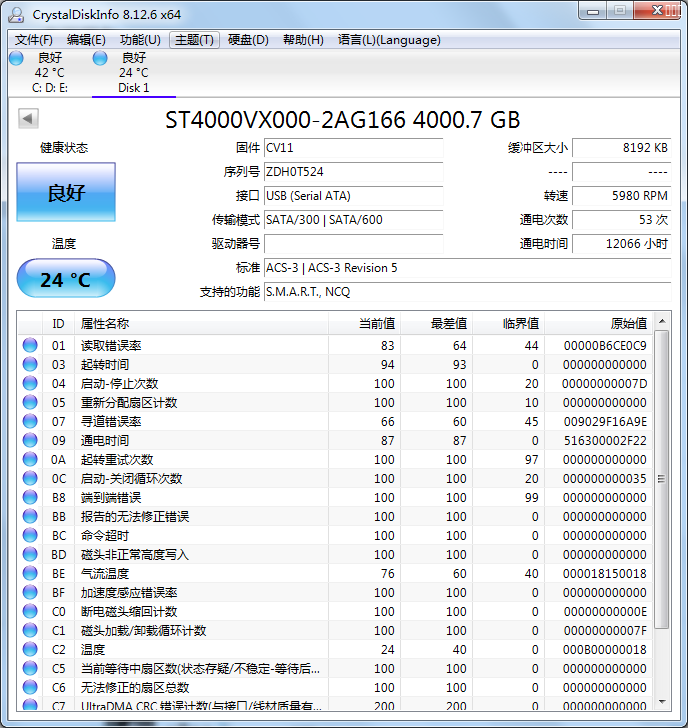The image size is (688, 728).
Task: Click the 良好 health status button
Action: (66, 192)
